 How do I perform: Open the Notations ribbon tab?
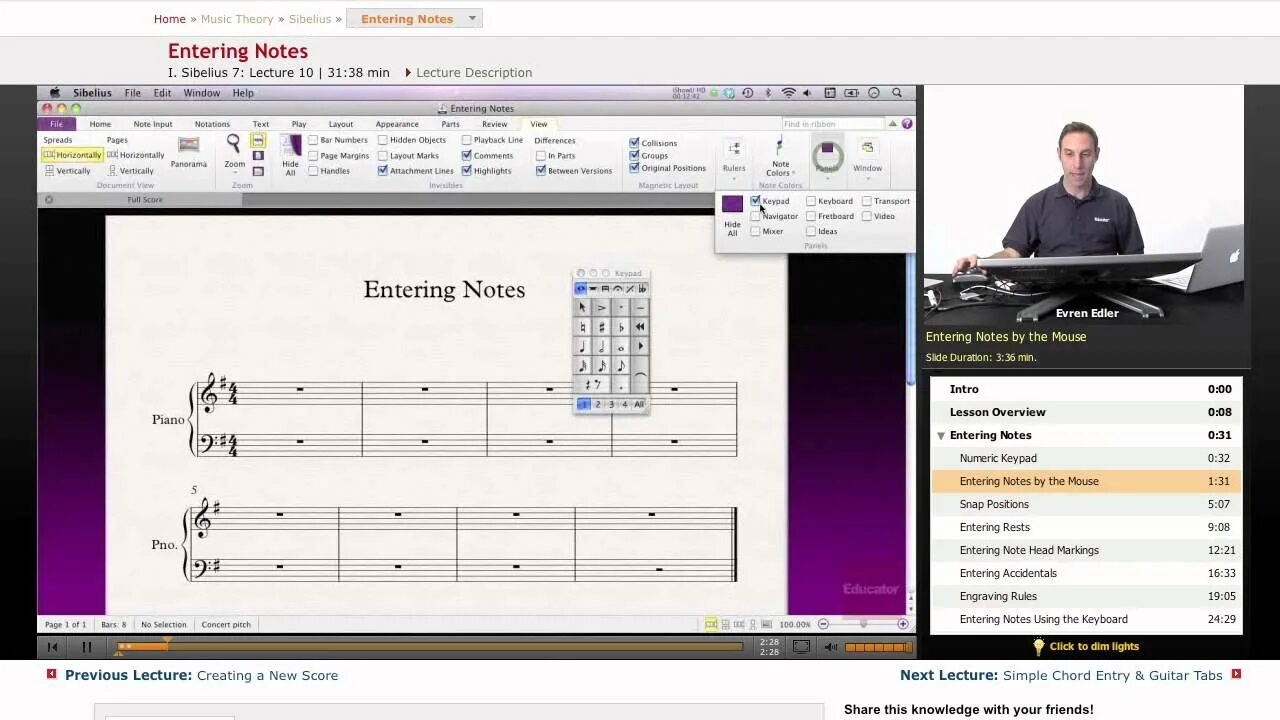(212, 124)
